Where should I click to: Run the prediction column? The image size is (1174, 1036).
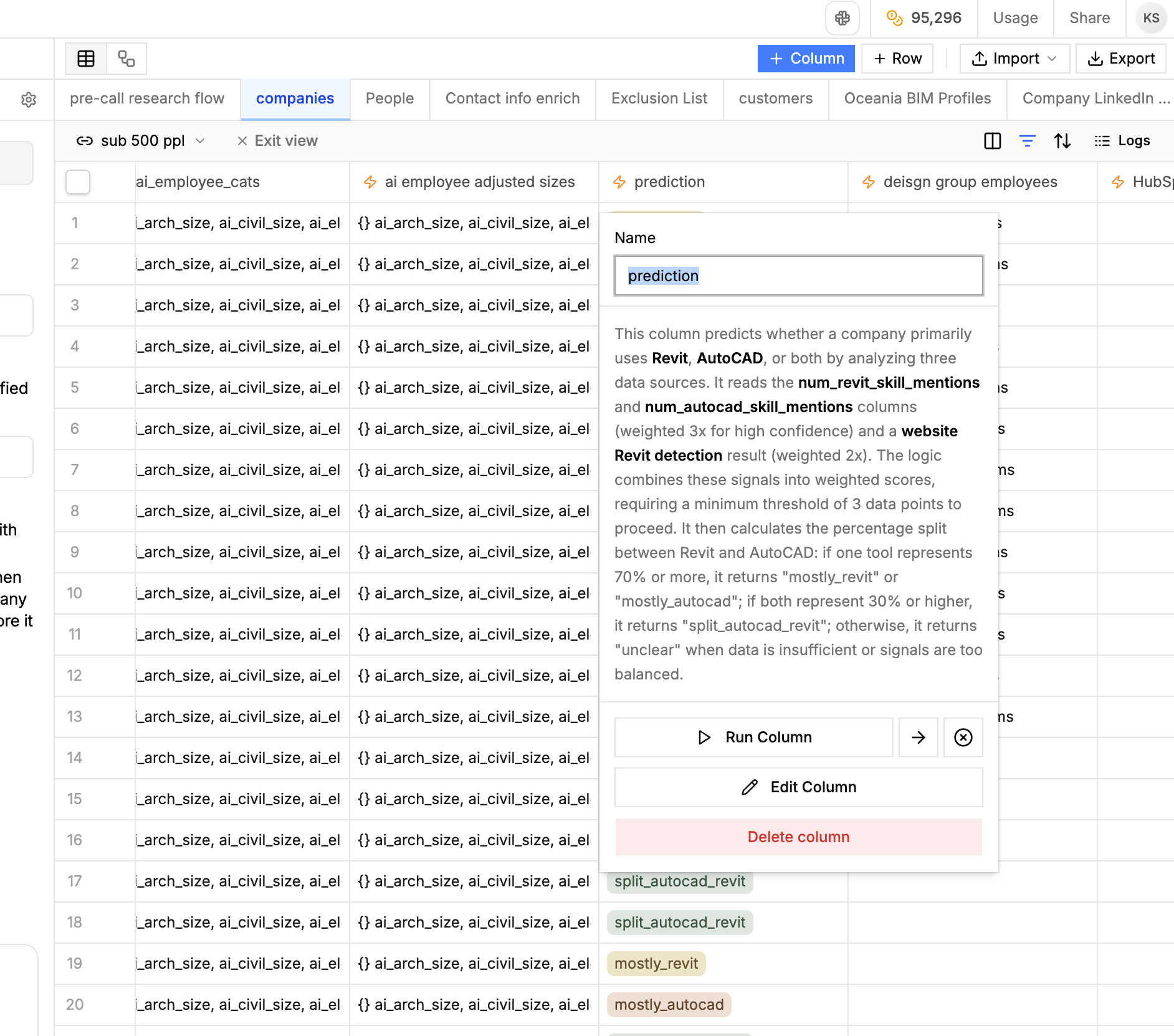tap(754, 737)
